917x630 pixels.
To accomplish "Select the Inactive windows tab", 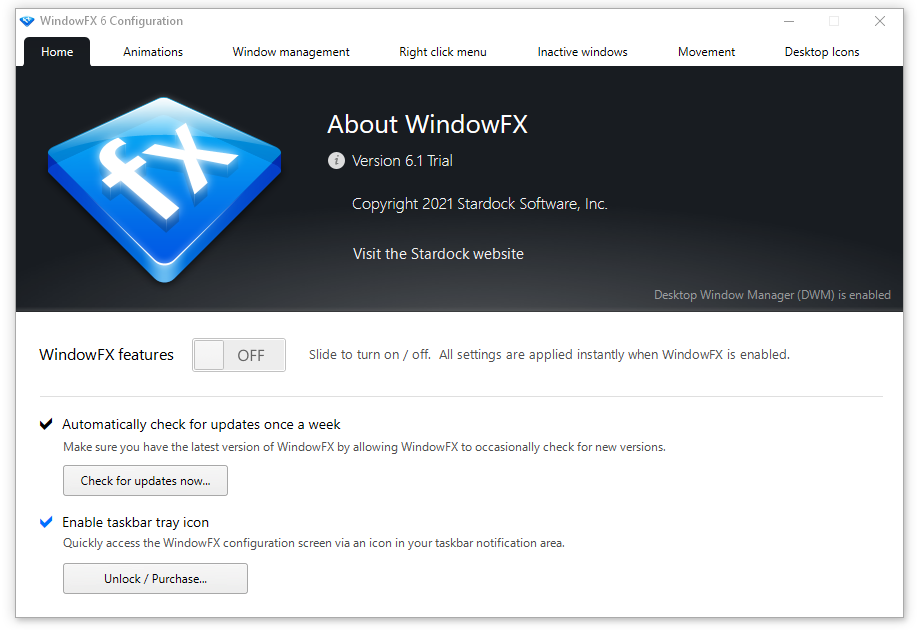I will [x=582, y=51].
